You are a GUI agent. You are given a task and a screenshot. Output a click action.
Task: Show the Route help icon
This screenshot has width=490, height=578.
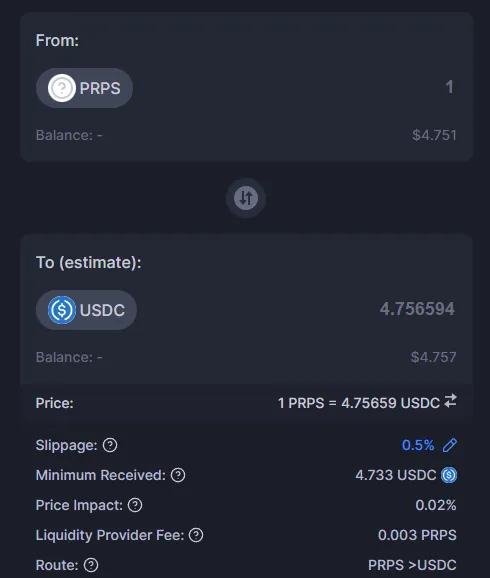91,565
